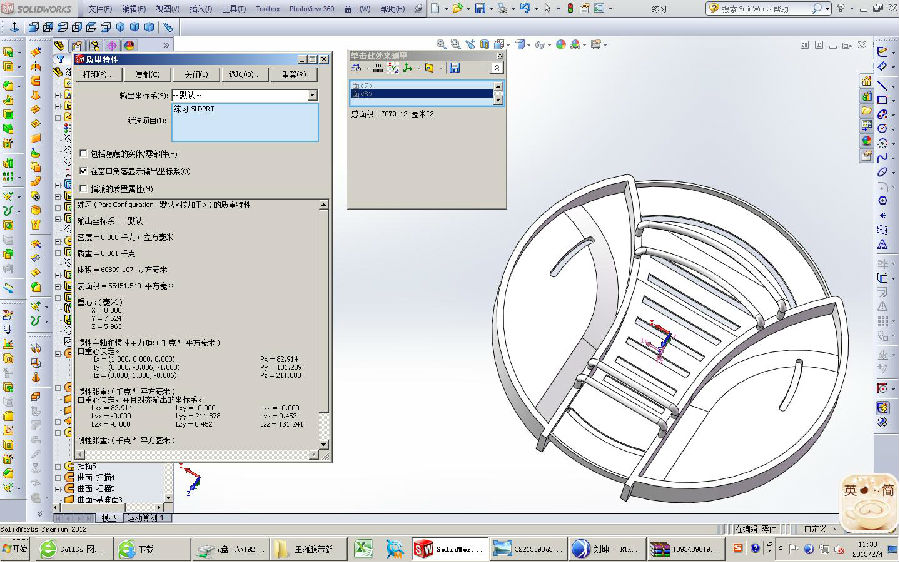Click the New document icon

[x=437, y=8]
